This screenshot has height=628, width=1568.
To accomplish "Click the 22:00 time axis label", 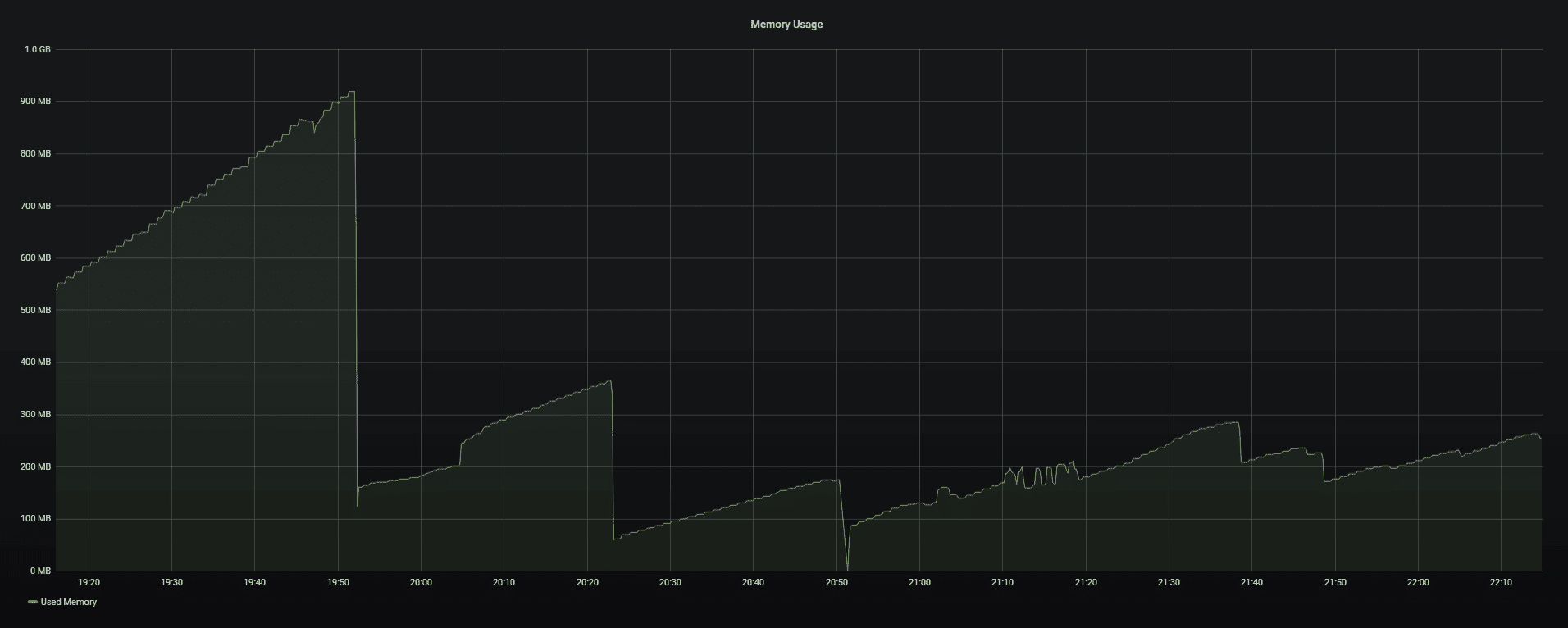I will (x=1418, y=583).
